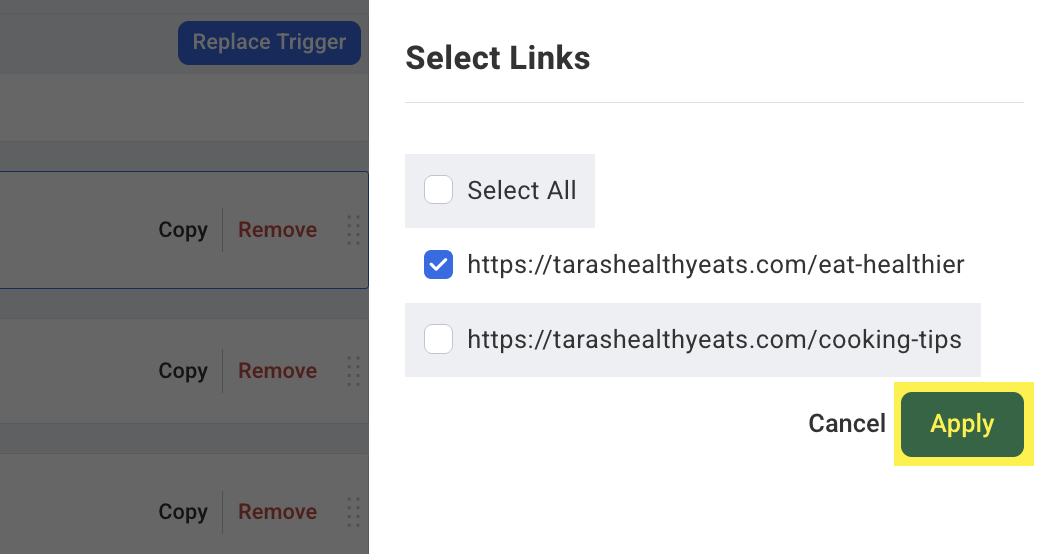Click the Replace Trigger button

[269, 42]
